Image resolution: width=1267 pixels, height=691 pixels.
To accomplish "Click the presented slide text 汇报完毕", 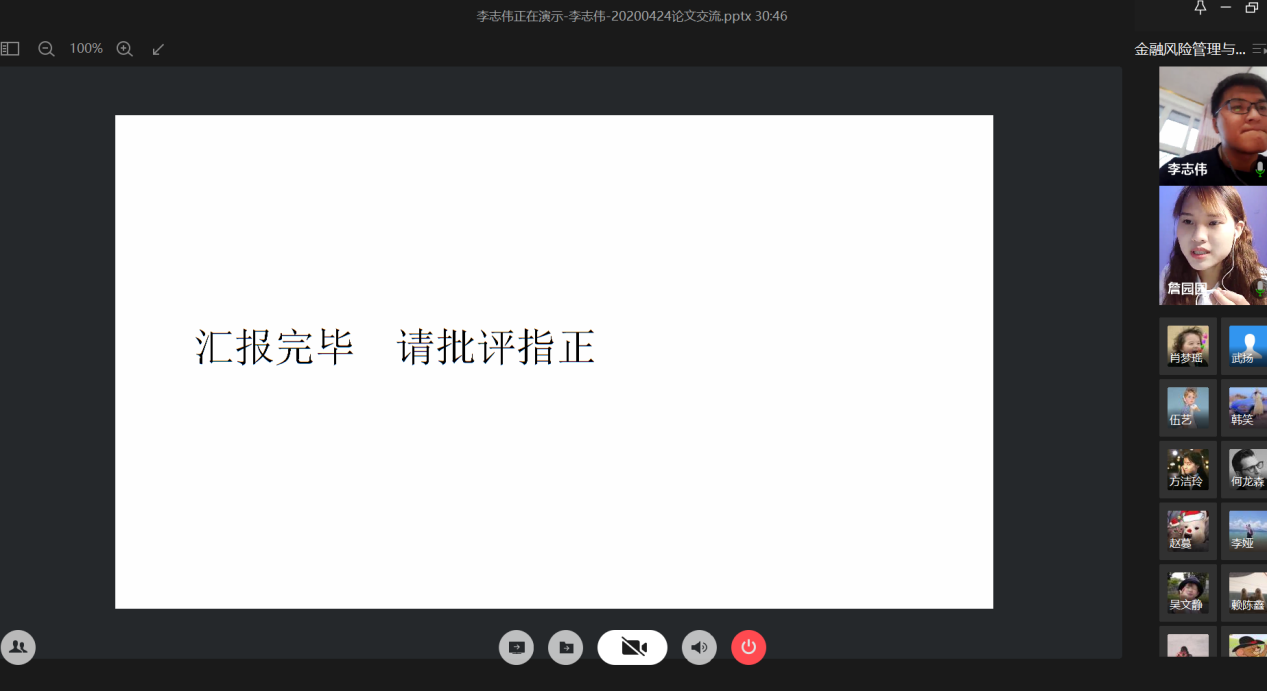I will click(x=275, y=347).
